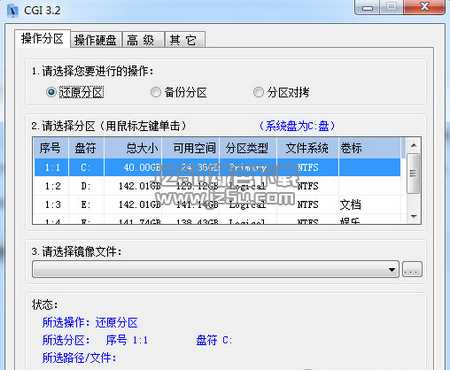Select the 还原分区 radio option
This screenshot has height=370, width=450.
click(75, 92)
